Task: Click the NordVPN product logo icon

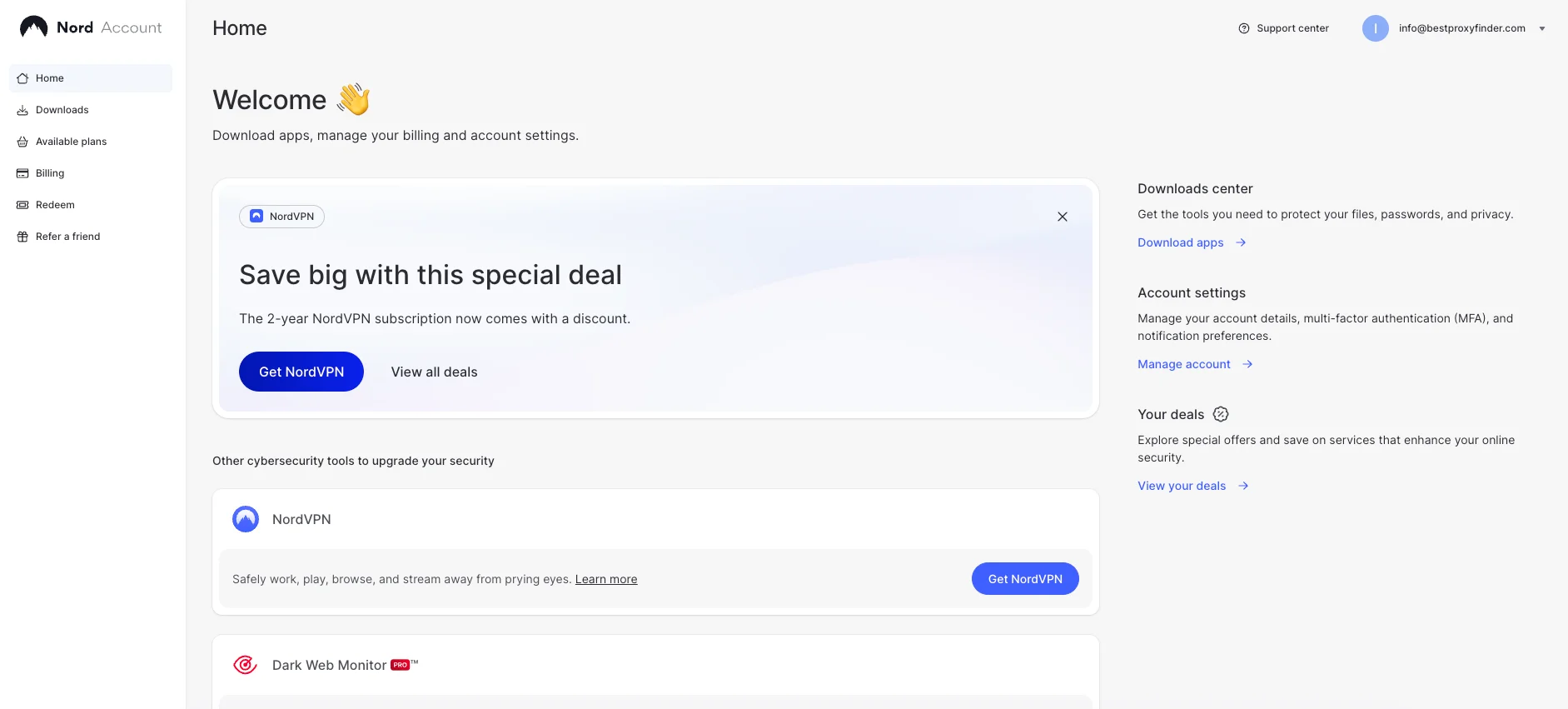Action: [246, 519]
